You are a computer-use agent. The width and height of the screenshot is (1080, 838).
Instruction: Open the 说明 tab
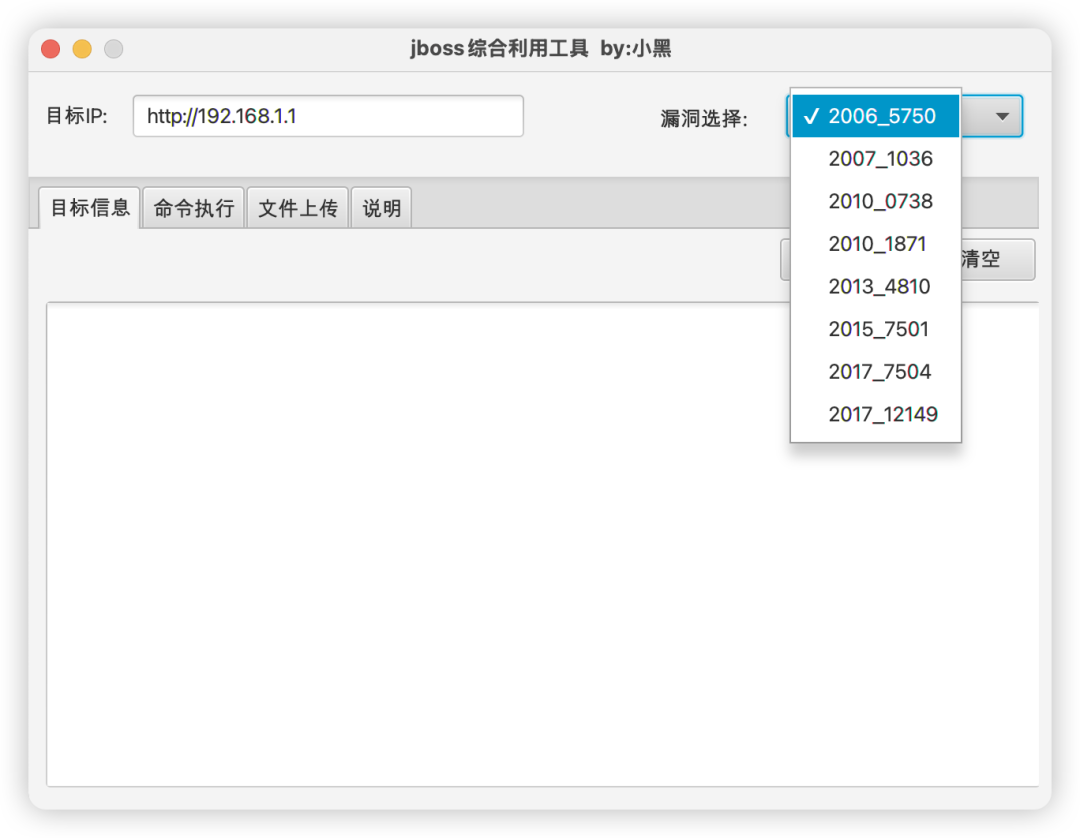pos(382,208)
